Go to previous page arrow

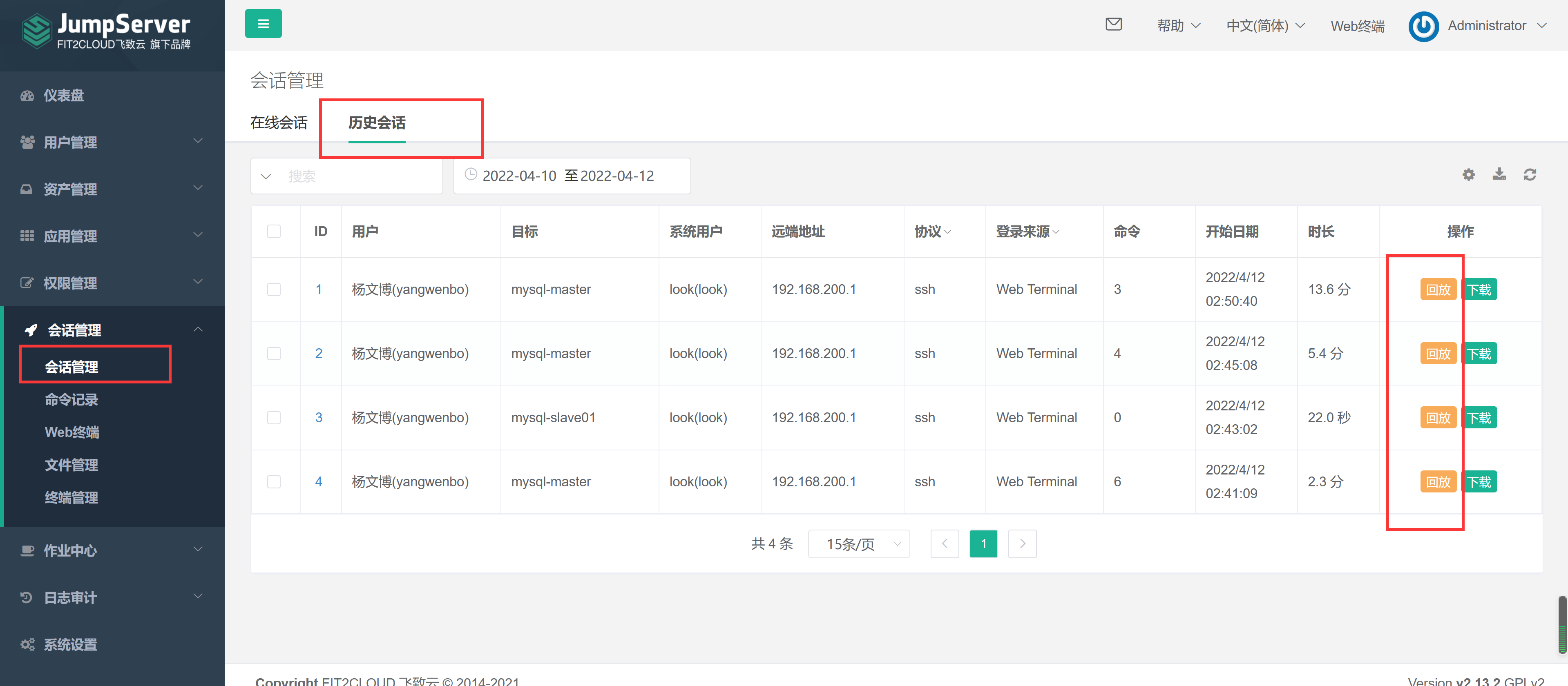pyautogui.click(x=944, y=543)
